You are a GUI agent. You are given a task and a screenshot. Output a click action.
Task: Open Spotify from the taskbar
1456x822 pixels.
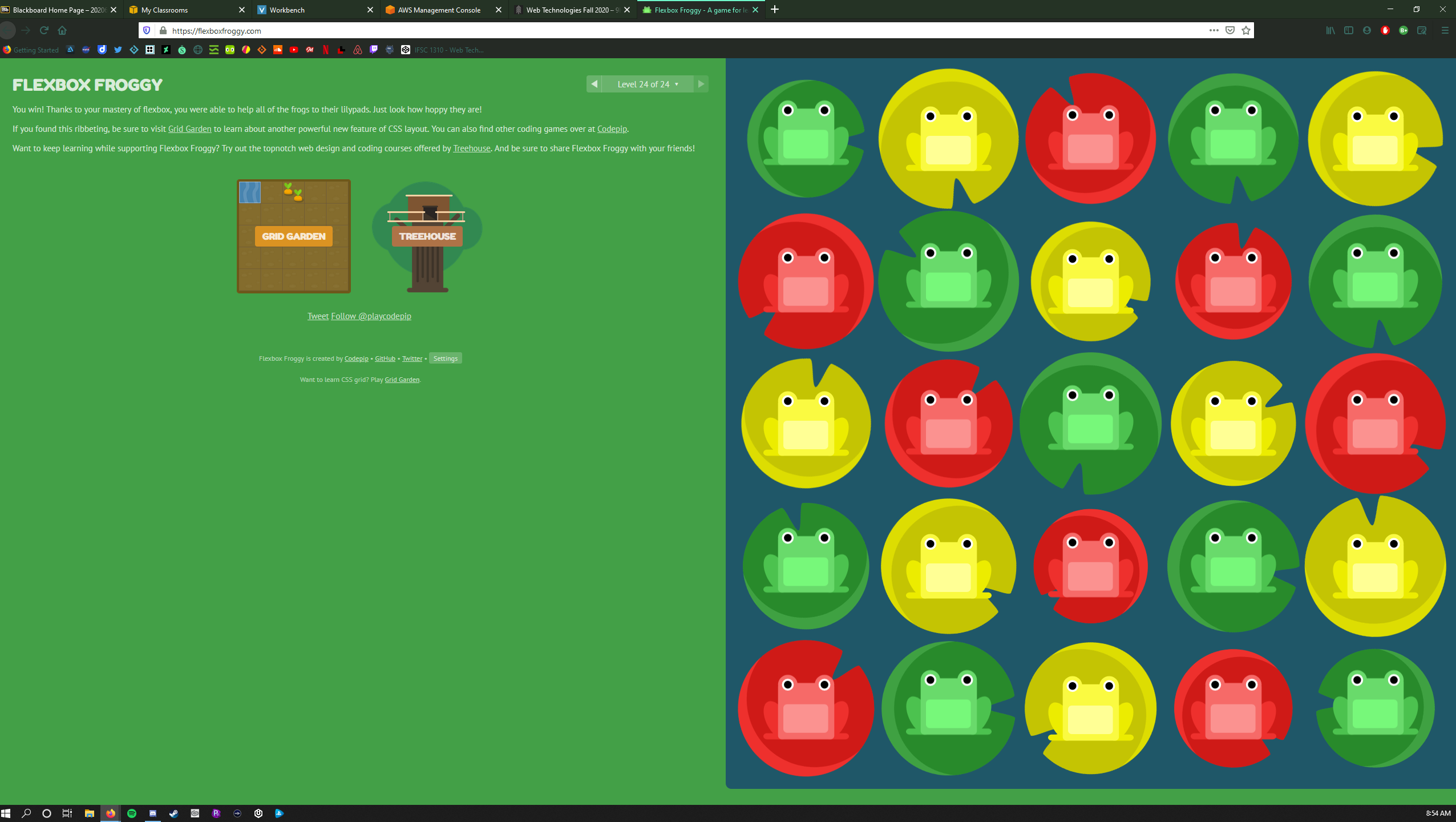point(132,813)
